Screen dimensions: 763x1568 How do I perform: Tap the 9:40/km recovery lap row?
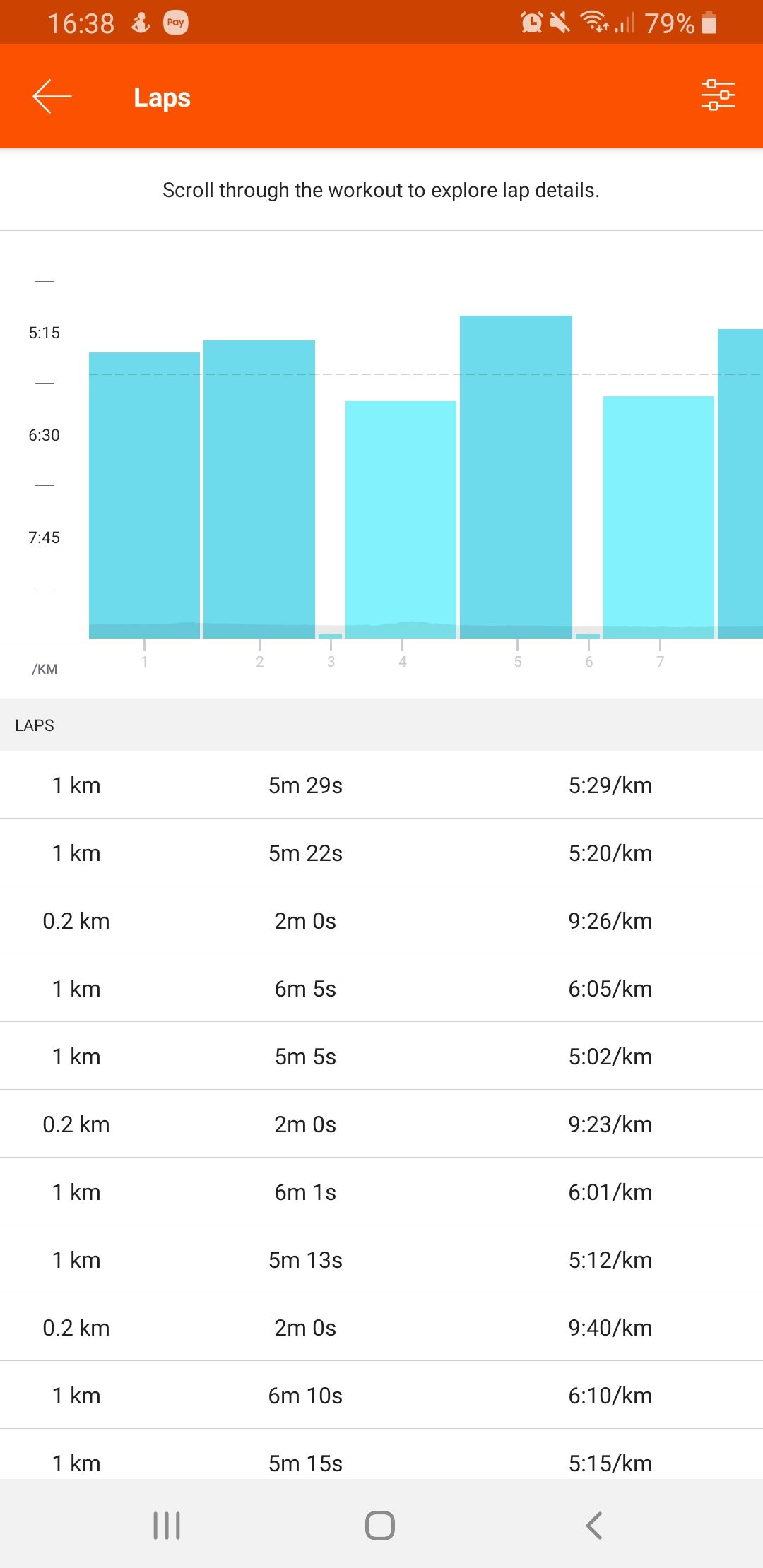(x=381, y=1328)
